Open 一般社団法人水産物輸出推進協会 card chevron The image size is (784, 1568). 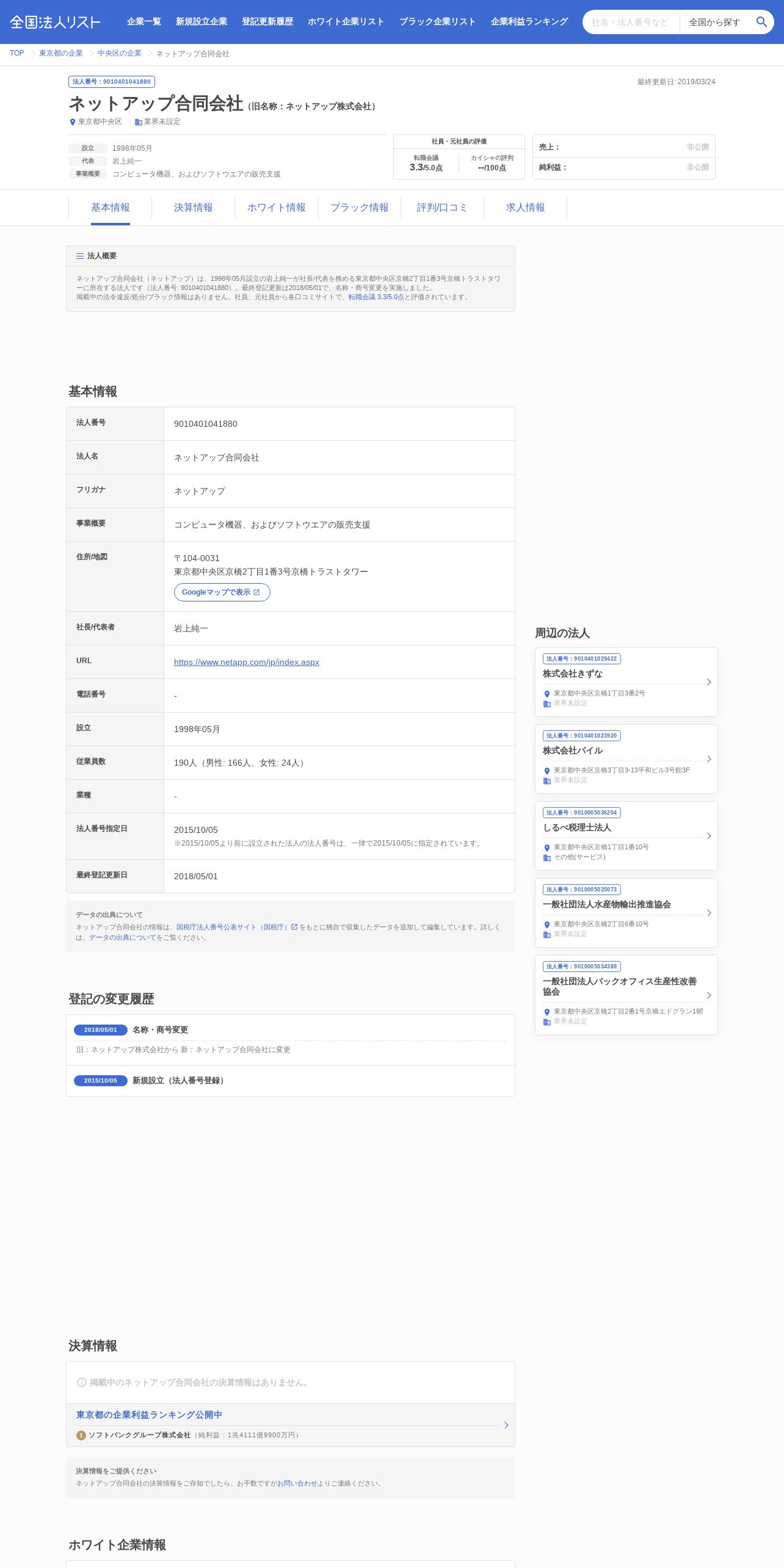tap(709, 913)
